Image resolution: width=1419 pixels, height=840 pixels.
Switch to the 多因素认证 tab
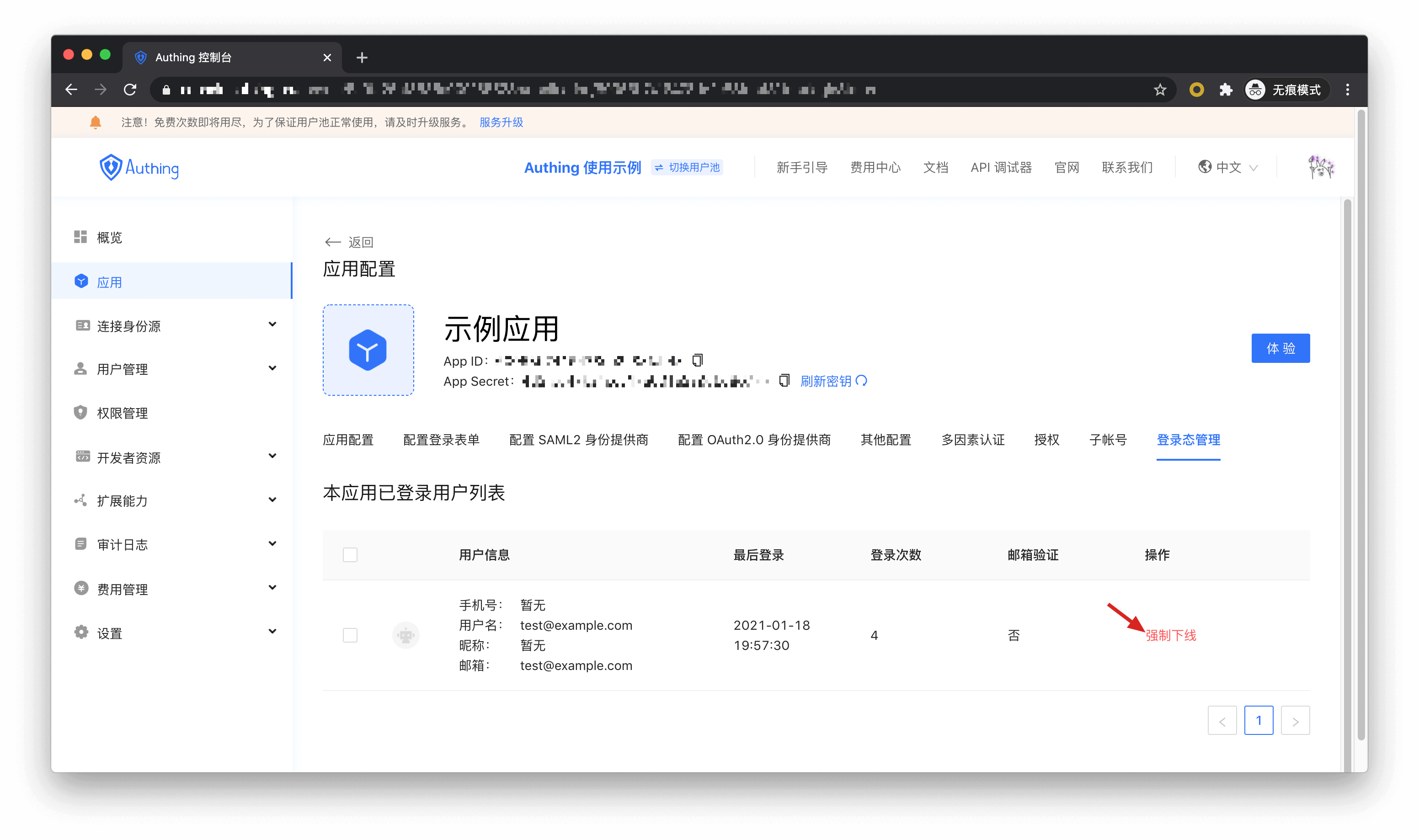972,440
